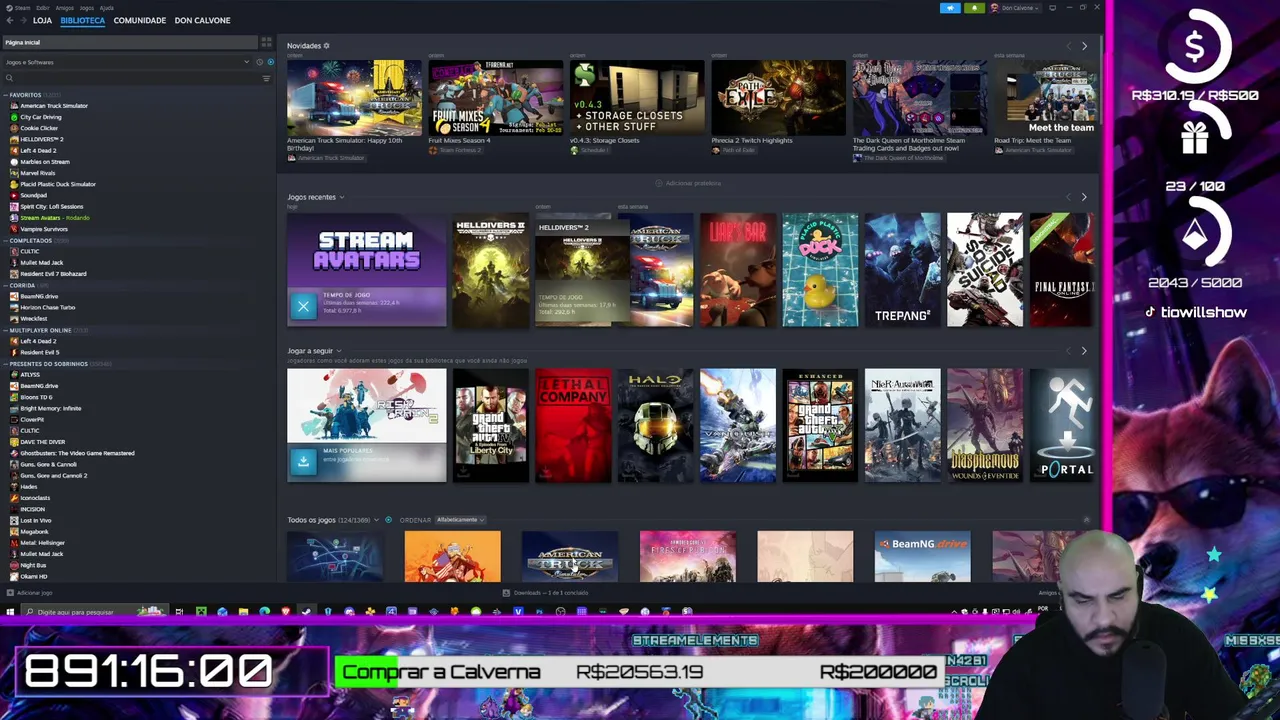1280x720 pixels.
Task: Switch to collections grid view icon
Action: [x=266, y=42]
